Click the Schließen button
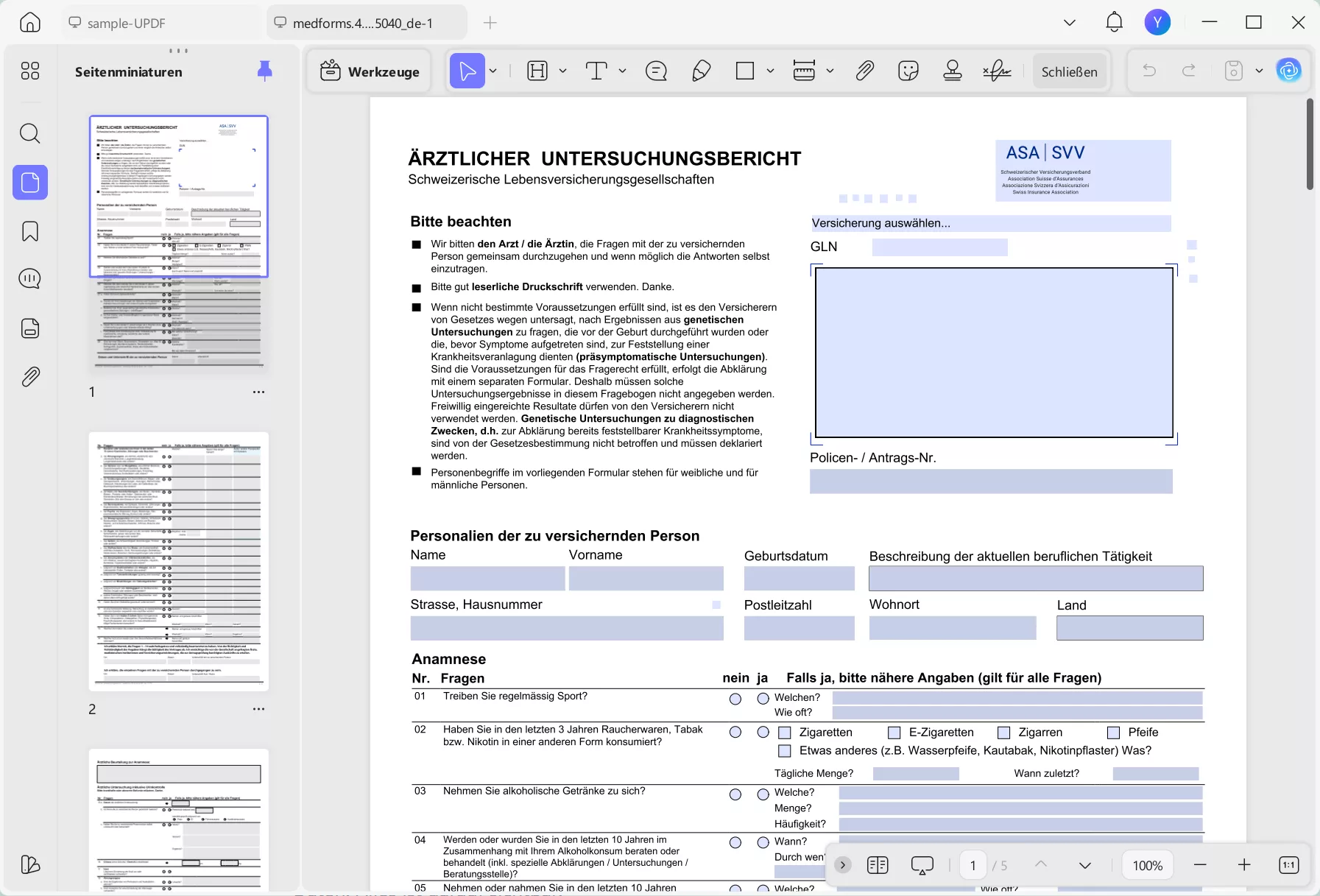Viewport: 1320px width, 896px height. 1069,71
